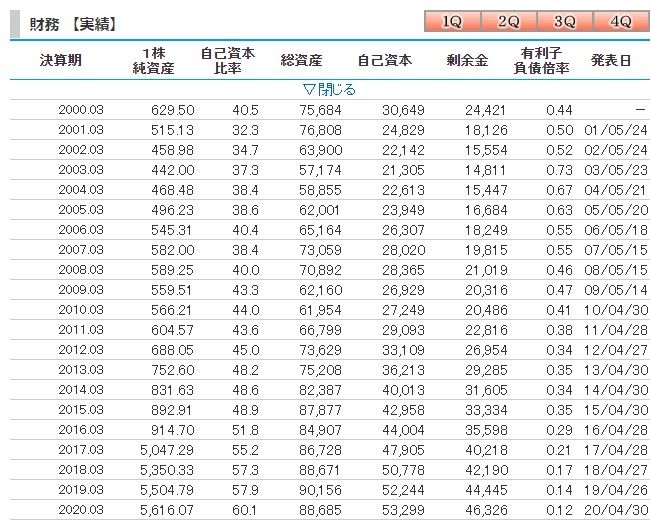The height and width of the screenshot is (520, 651).
Task: Select period cell 2017.03
Action: coord(81,449)
